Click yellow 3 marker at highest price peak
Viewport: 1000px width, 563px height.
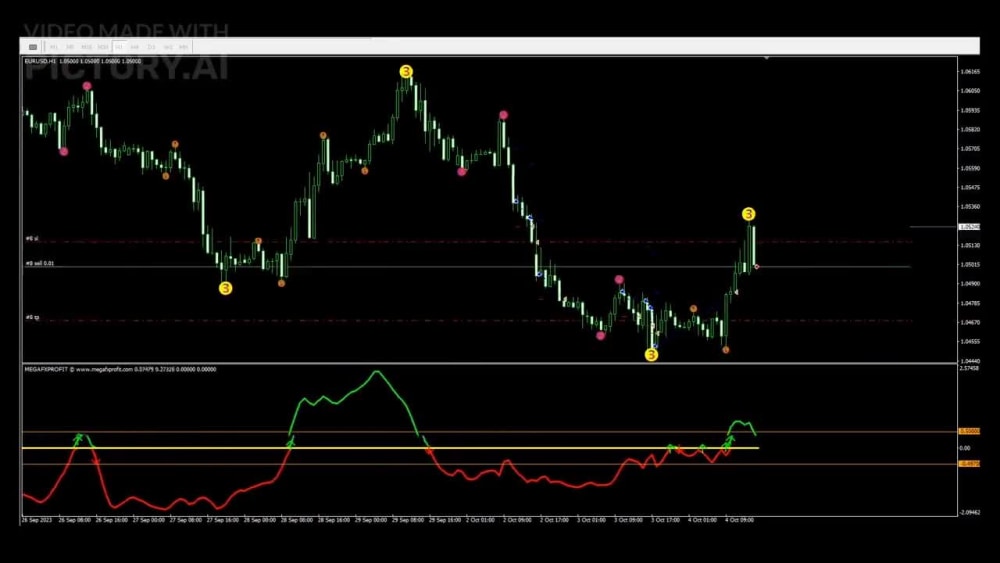406,71
